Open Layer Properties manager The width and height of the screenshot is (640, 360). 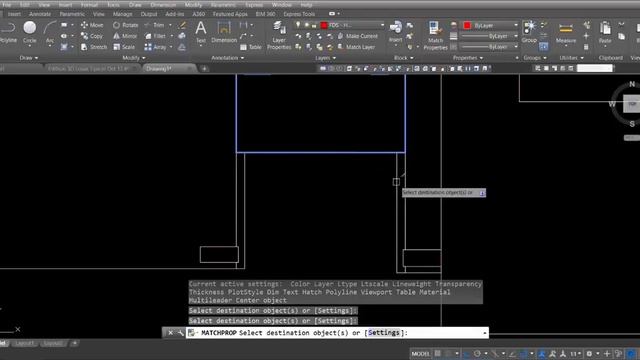coord(279,36)
